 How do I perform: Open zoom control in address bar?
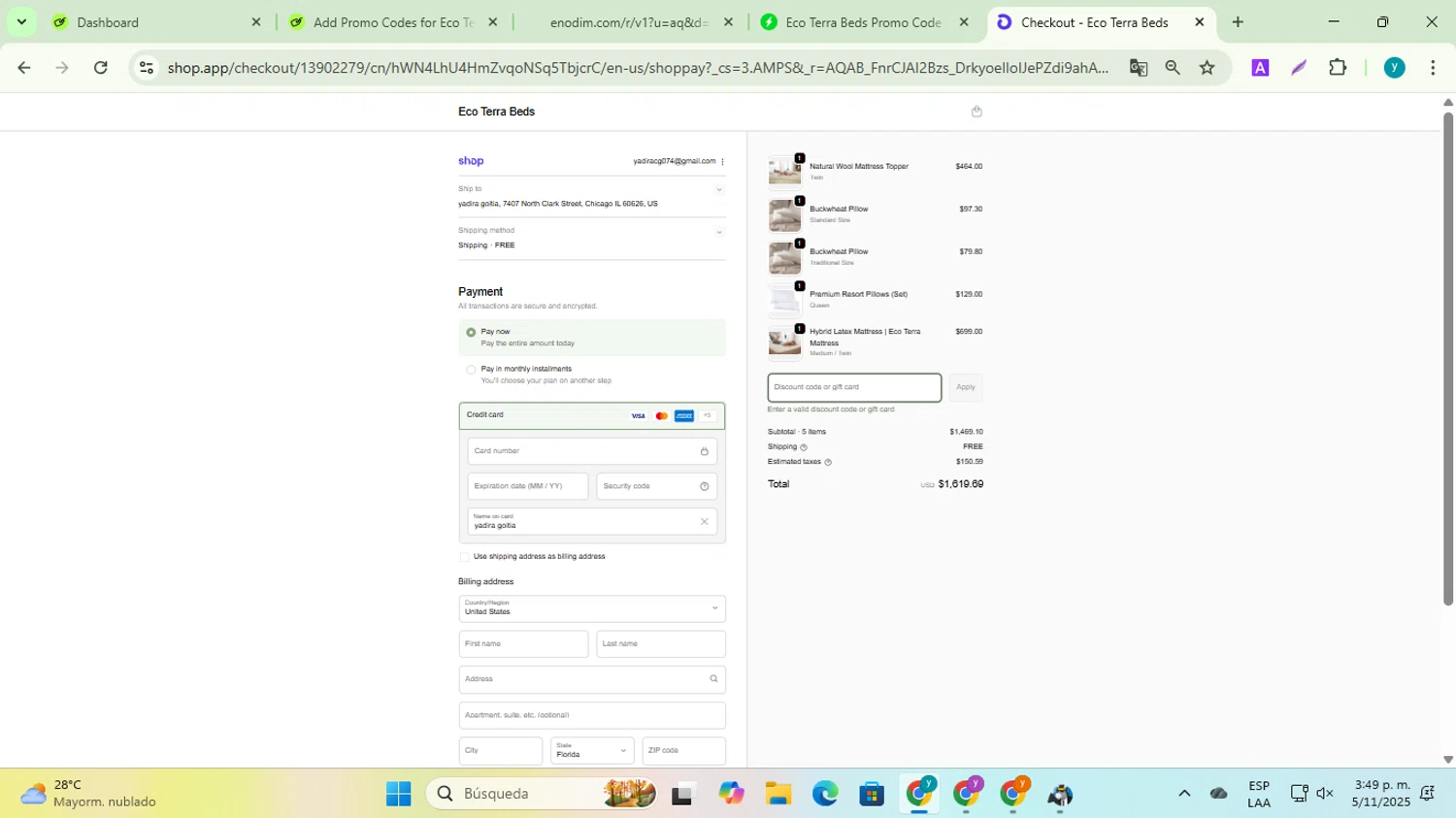click(x=1173, y=67)
